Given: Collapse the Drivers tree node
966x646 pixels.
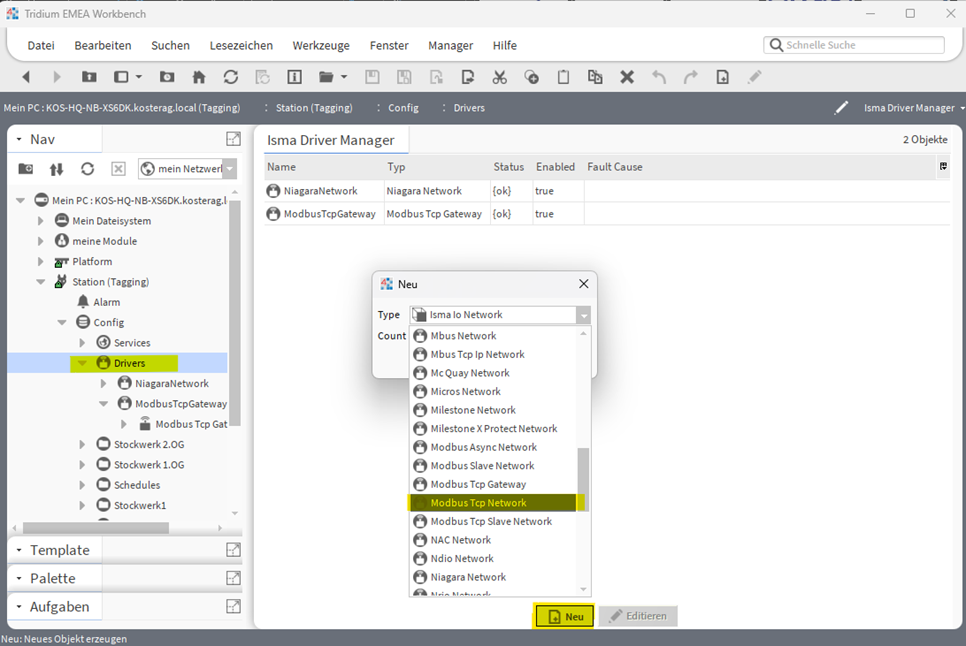Looking at the screenshot, I should pos(82,363).
